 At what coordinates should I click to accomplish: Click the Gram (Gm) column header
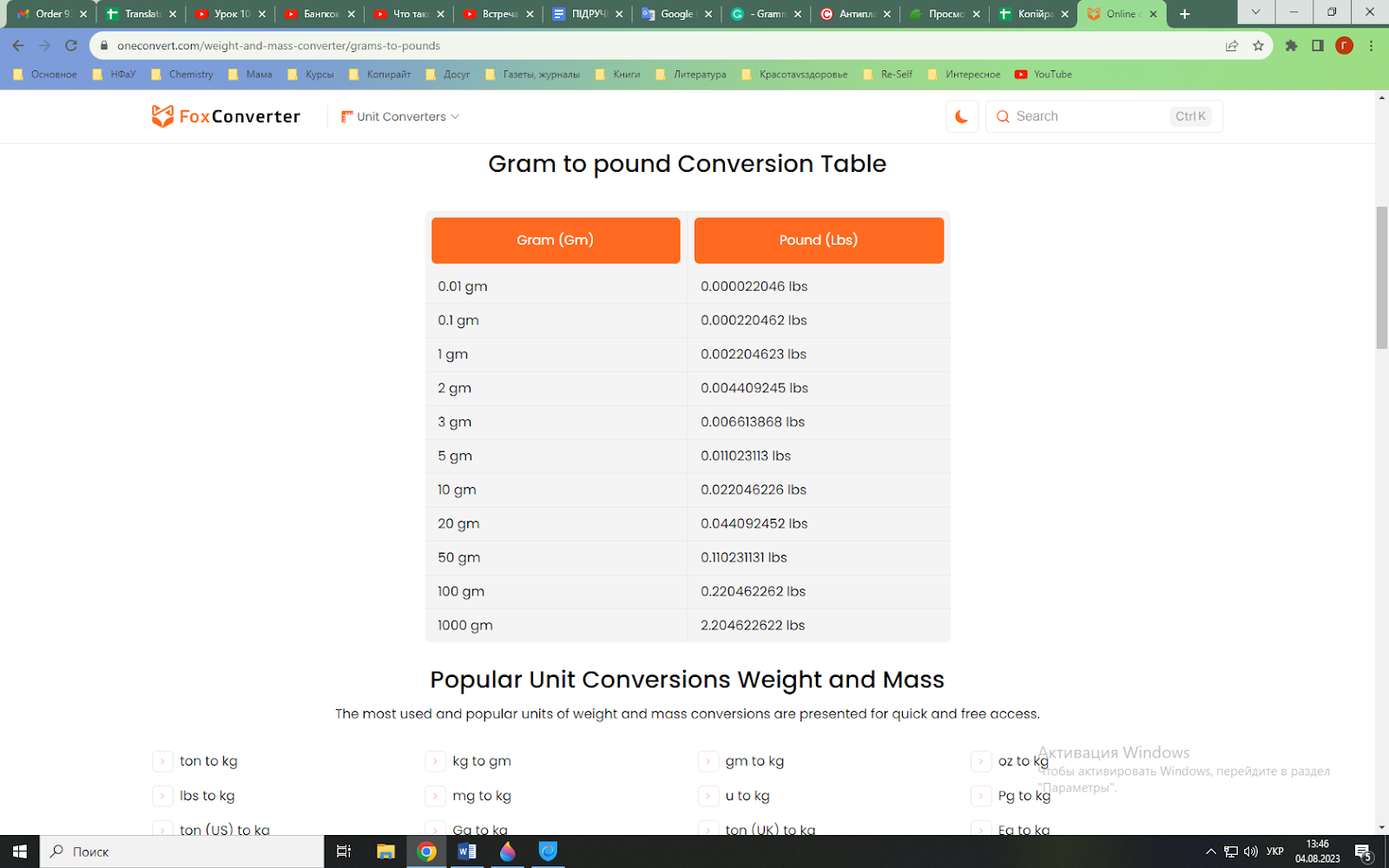tap(556, 240)
